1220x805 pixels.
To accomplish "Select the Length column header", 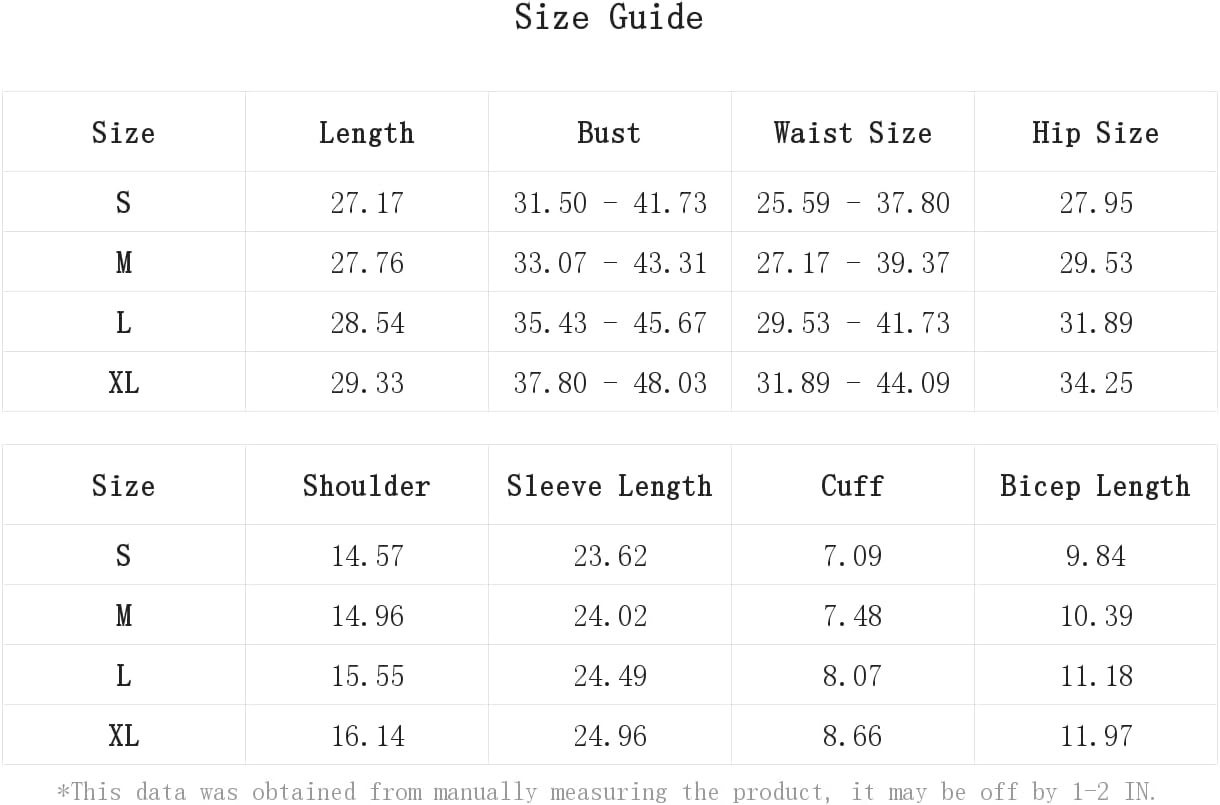I will 366,133.
